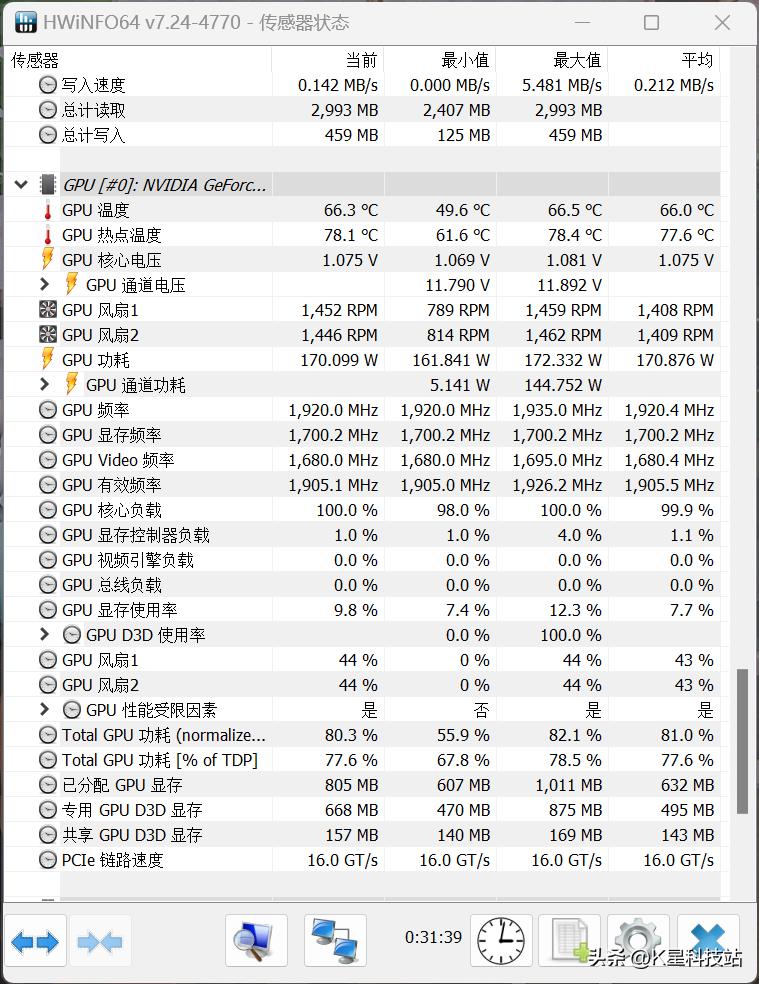
Task: Expand the GPU 性能受限因素 entry
Action: (43, 709)
